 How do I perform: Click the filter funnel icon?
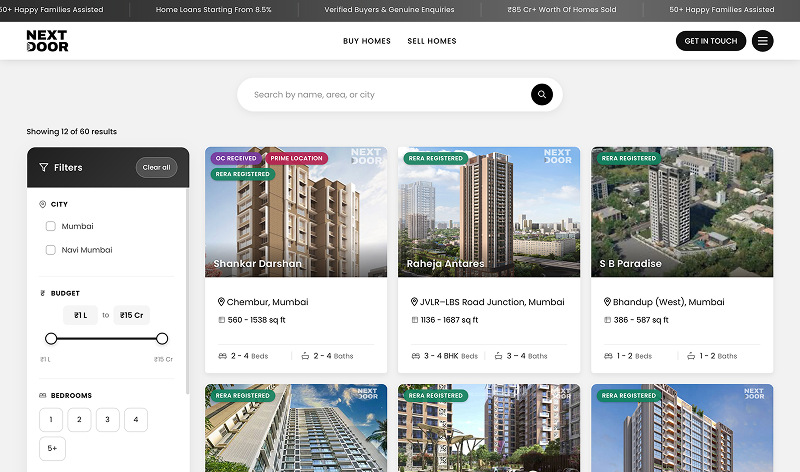[x=43, y=167]
